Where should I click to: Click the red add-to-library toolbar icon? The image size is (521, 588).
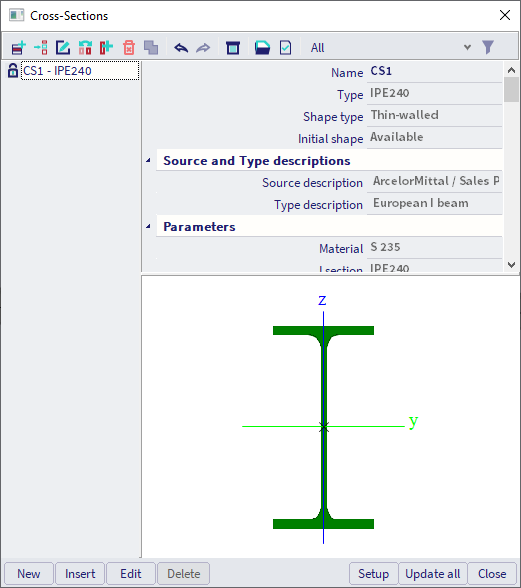[x=107, y=48]
